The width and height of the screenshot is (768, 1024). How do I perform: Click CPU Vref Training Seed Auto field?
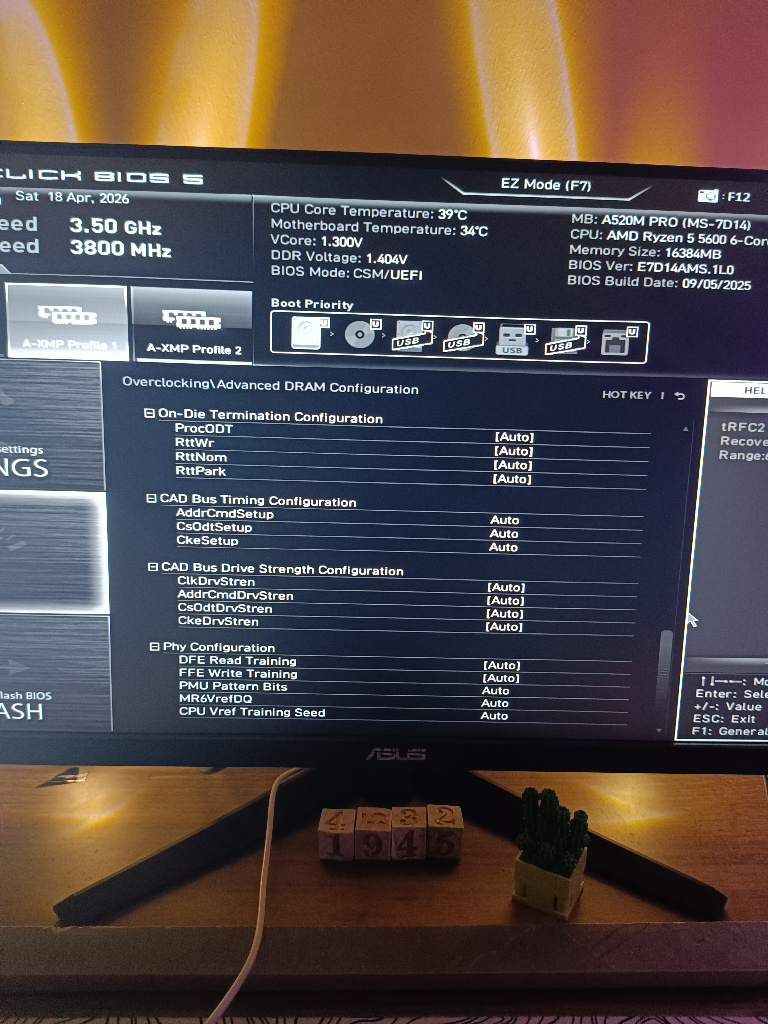494,716
